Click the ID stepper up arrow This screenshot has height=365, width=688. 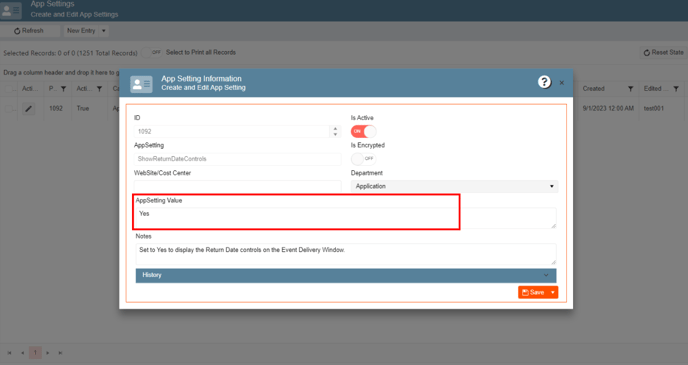pos(335,129)
